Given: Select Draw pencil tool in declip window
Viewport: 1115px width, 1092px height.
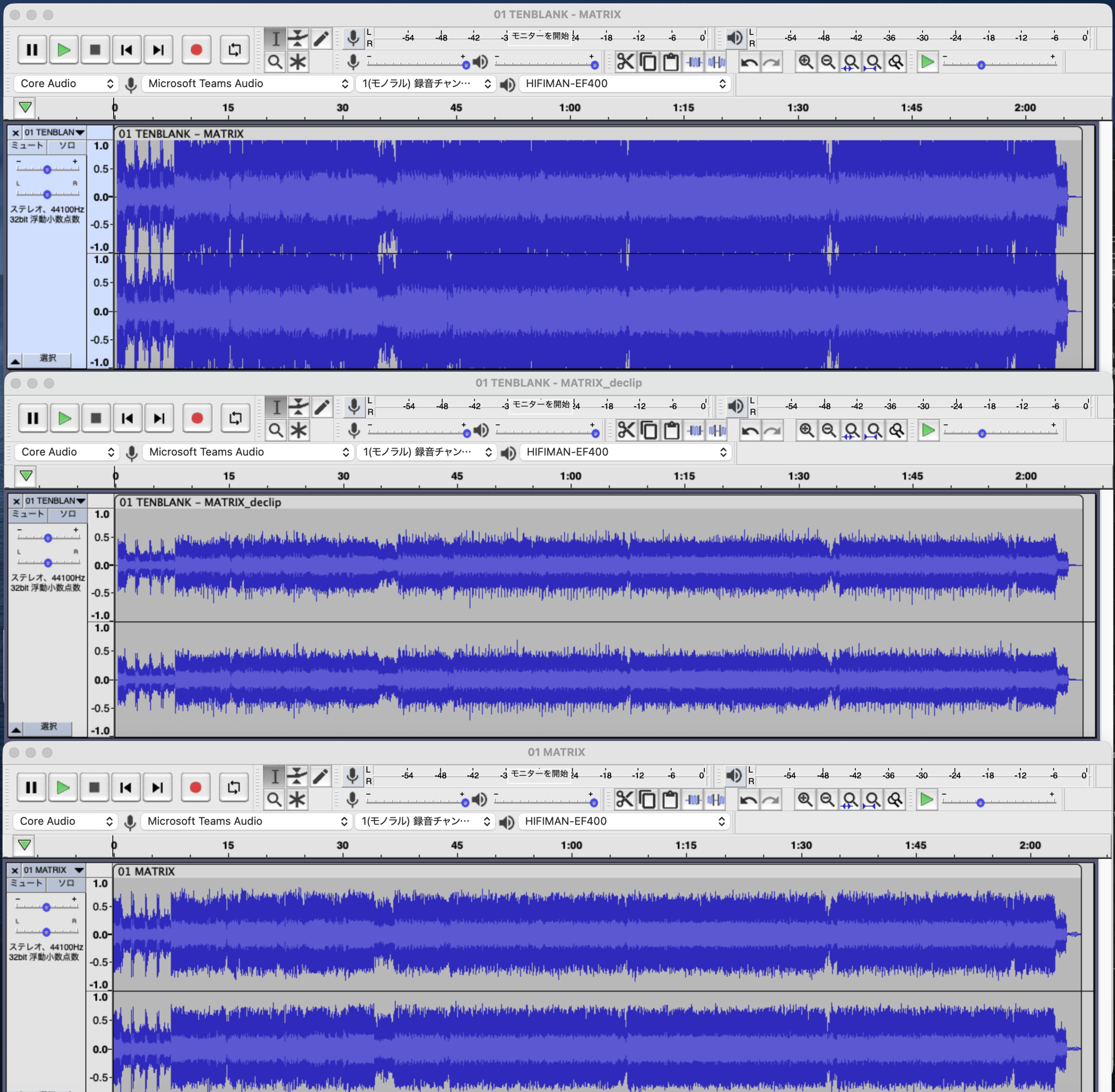Looking at the screenshot, I should (322, 407).
